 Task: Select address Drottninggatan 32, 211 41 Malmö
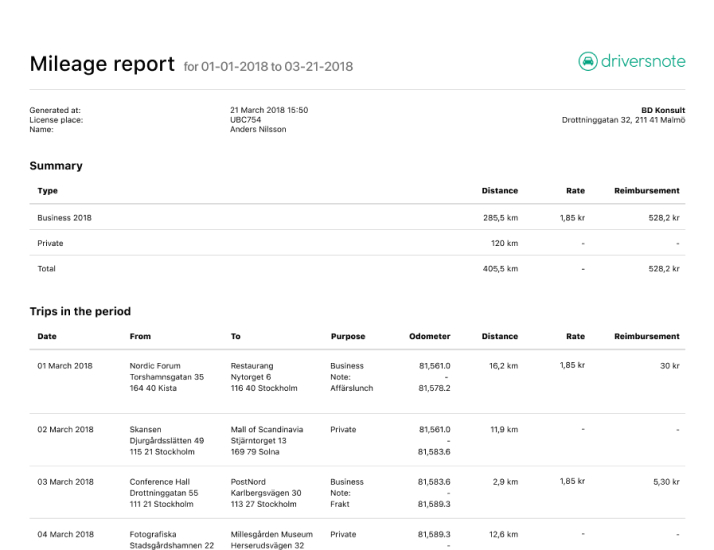point(623,120)
